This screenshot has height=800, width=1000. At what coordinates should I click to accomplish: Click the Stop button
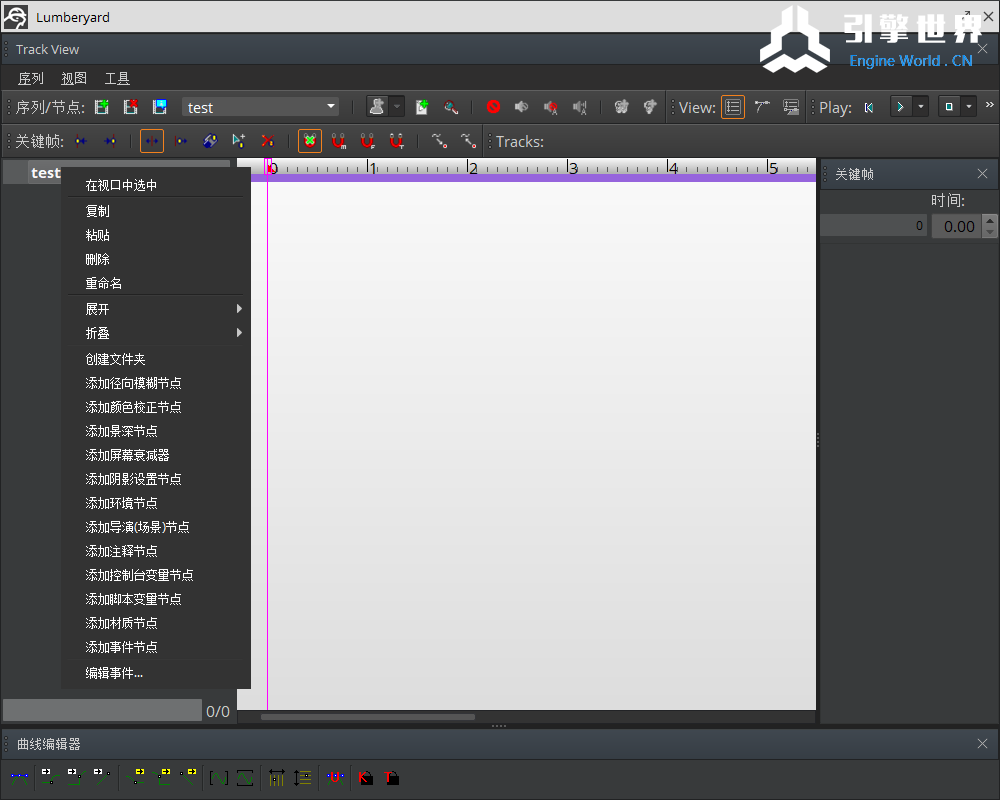pos(949,107)
